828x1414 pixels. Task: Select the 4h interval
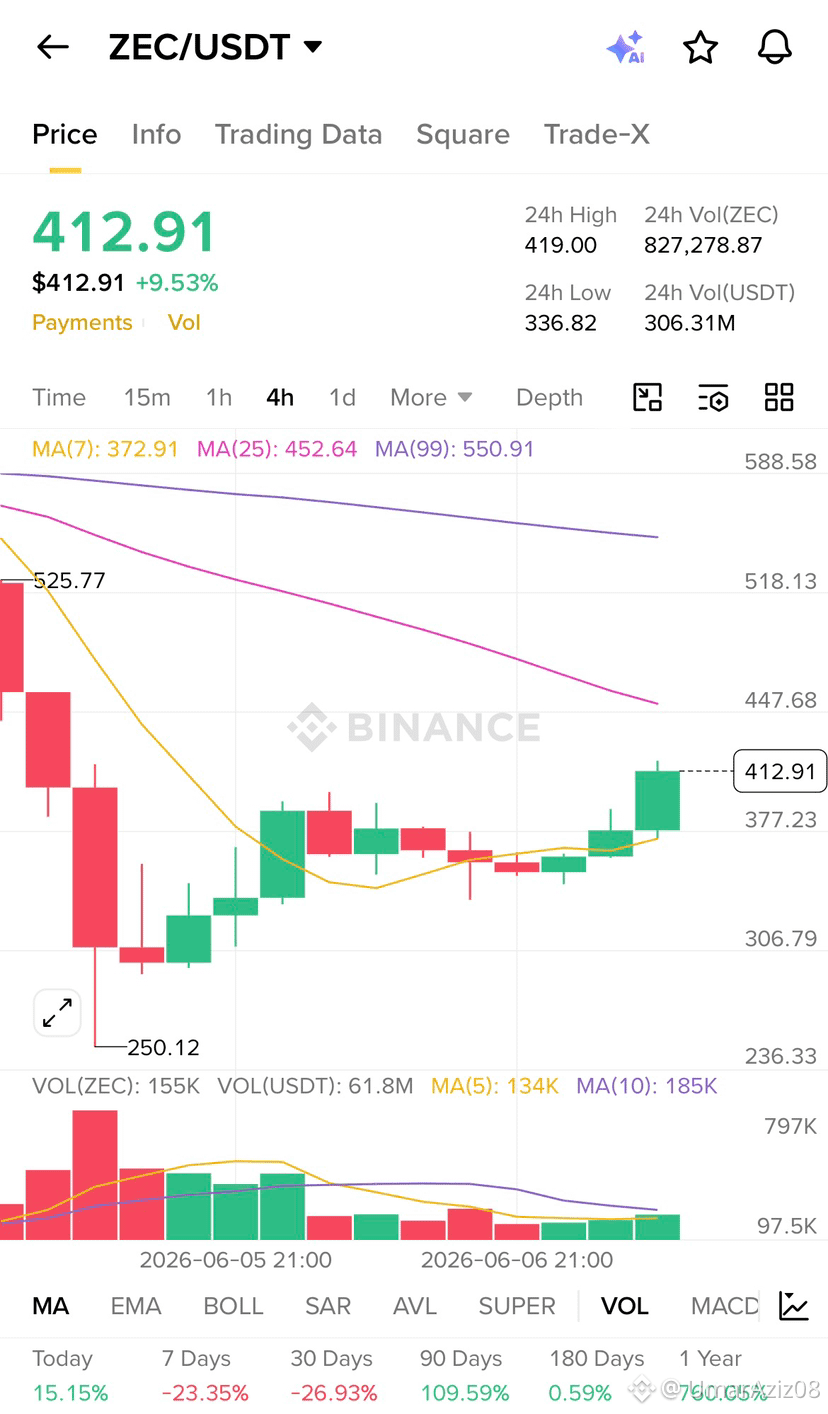[280, 397]
